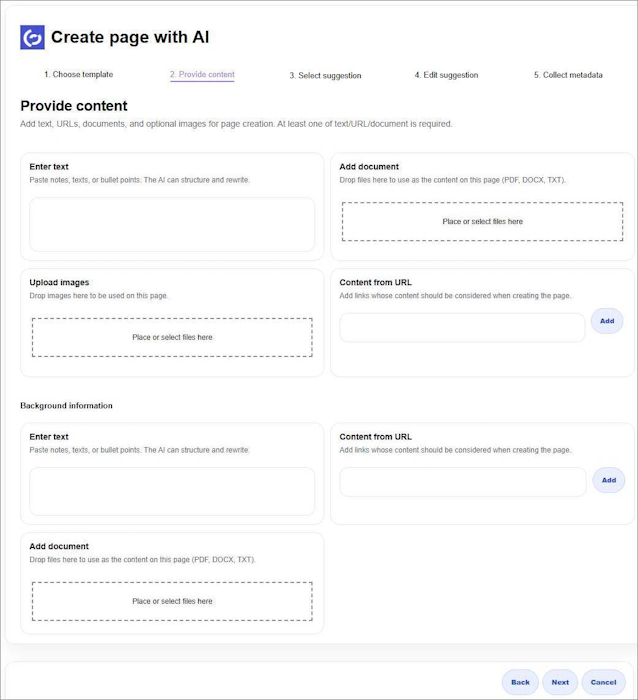This screenshot has height=700, width=638.
Task: Focus the top Enter text box
Action: (172, 224)
